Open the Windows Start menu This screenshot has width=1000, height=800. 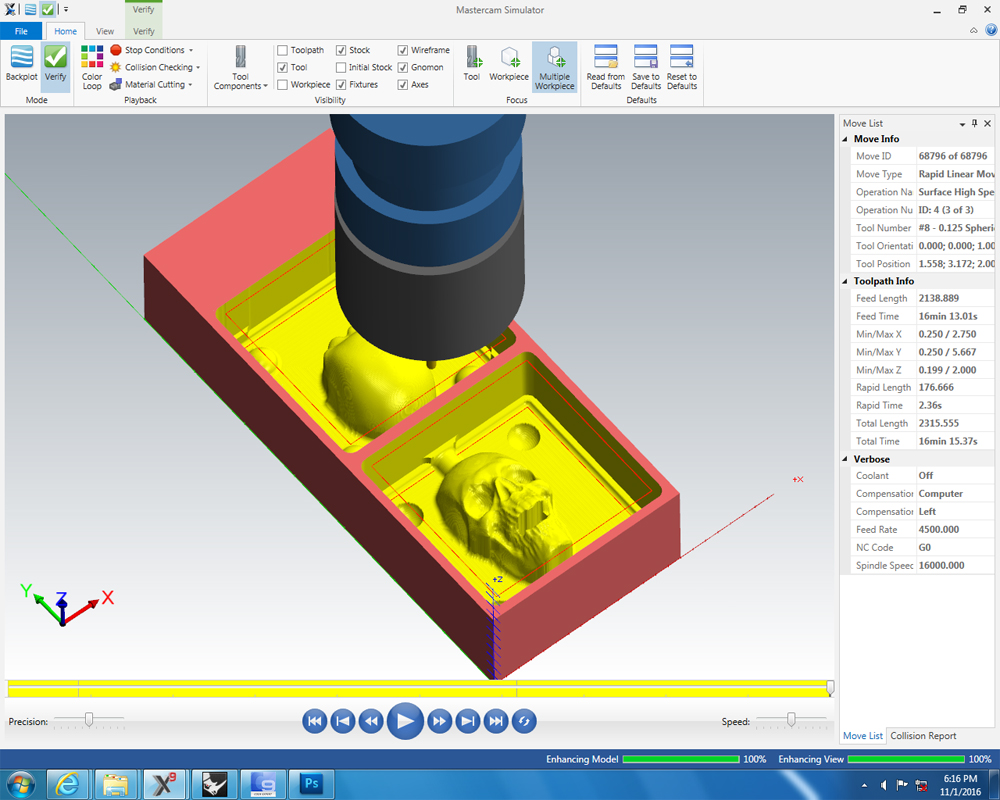(21, 784)
